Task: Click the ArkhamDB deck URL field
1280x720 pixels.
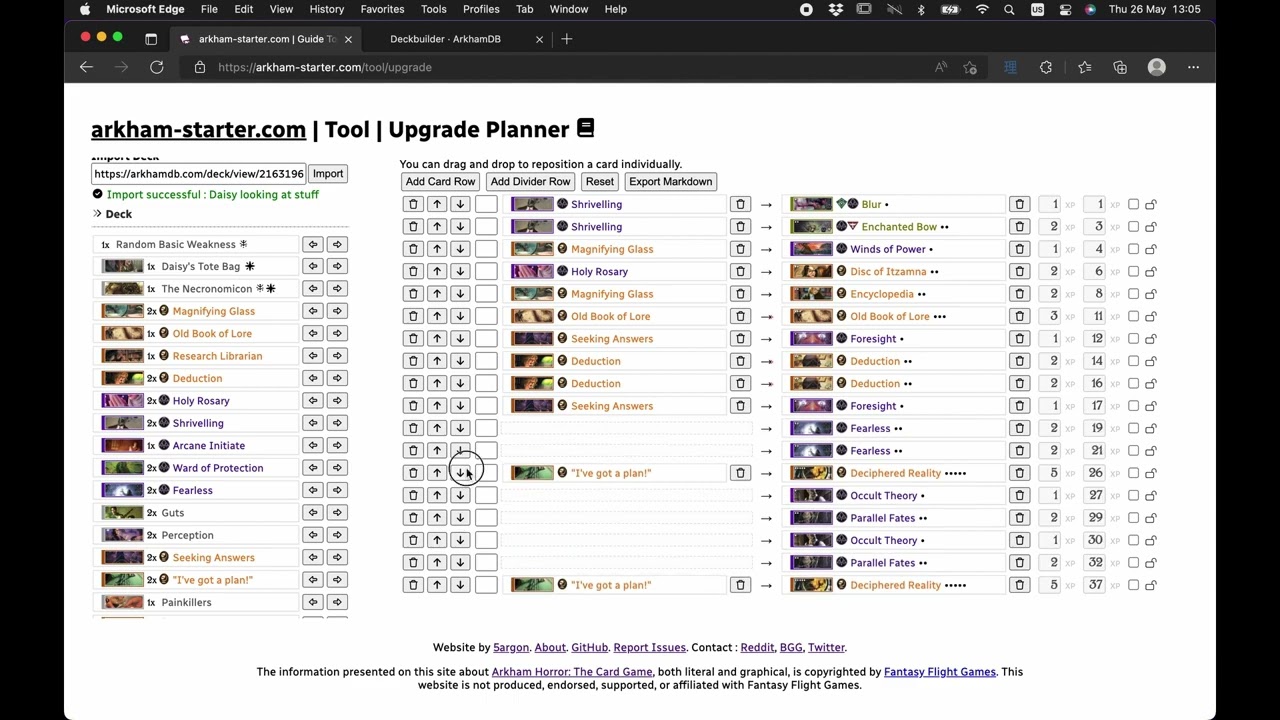Action: point(199,174)
